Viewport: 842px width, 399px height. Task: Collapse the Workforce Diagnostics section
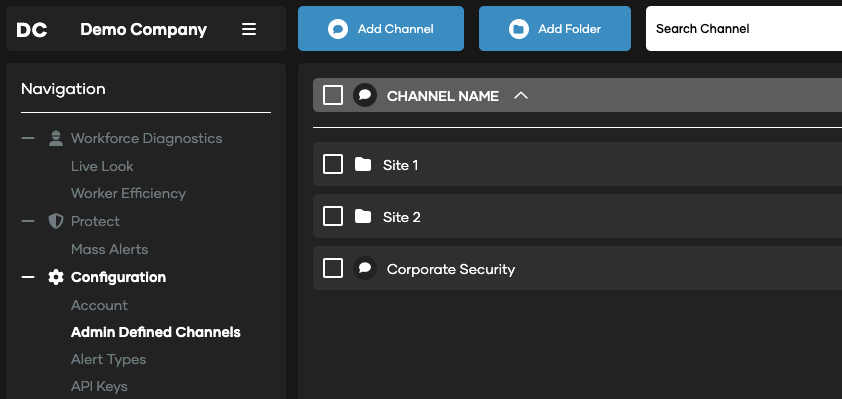tap(28, 139)
